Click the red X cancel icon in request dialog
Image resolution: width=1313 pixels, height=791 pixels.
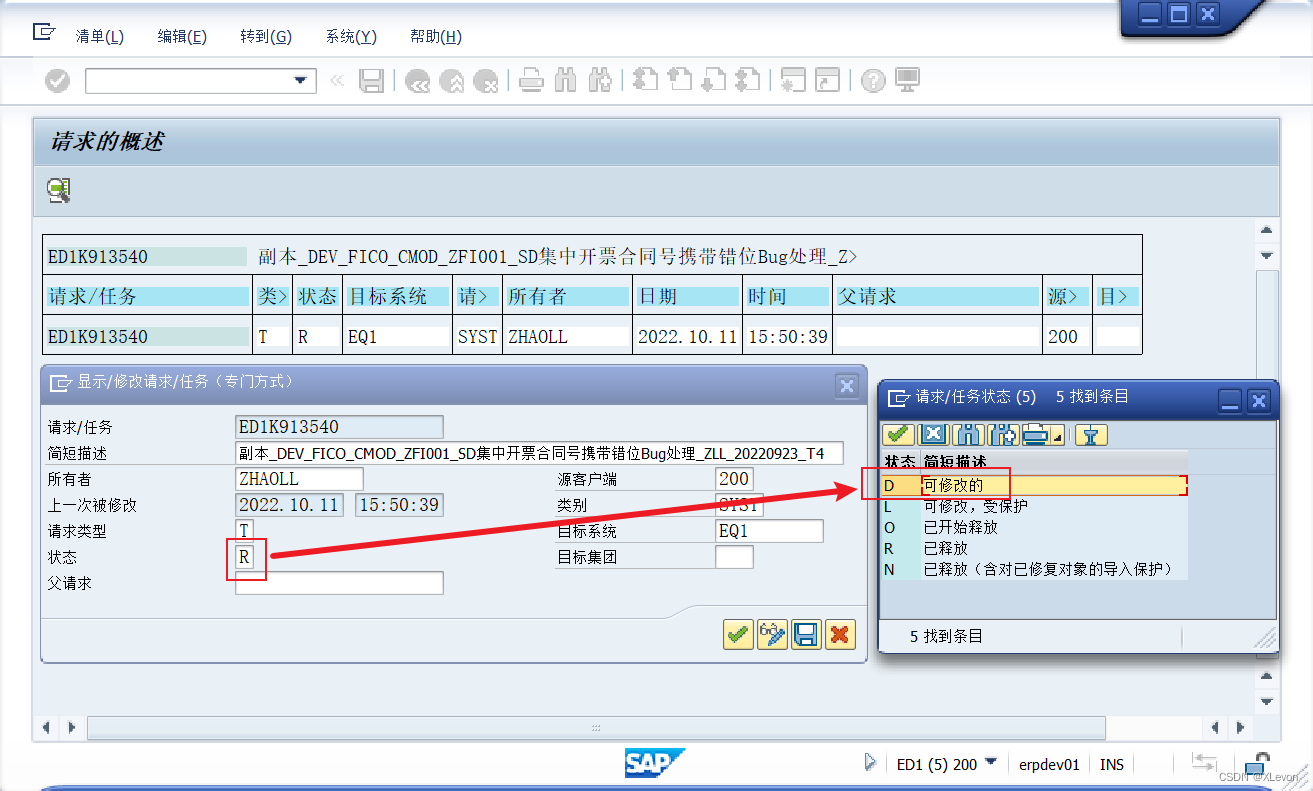[x=840, y=634]
